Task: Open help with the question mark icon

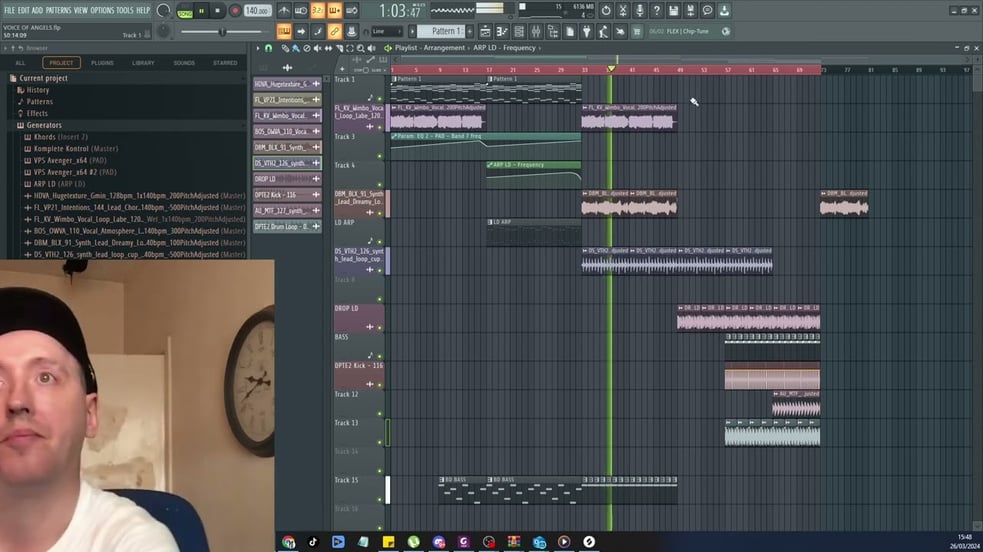Action: point(656,11)
